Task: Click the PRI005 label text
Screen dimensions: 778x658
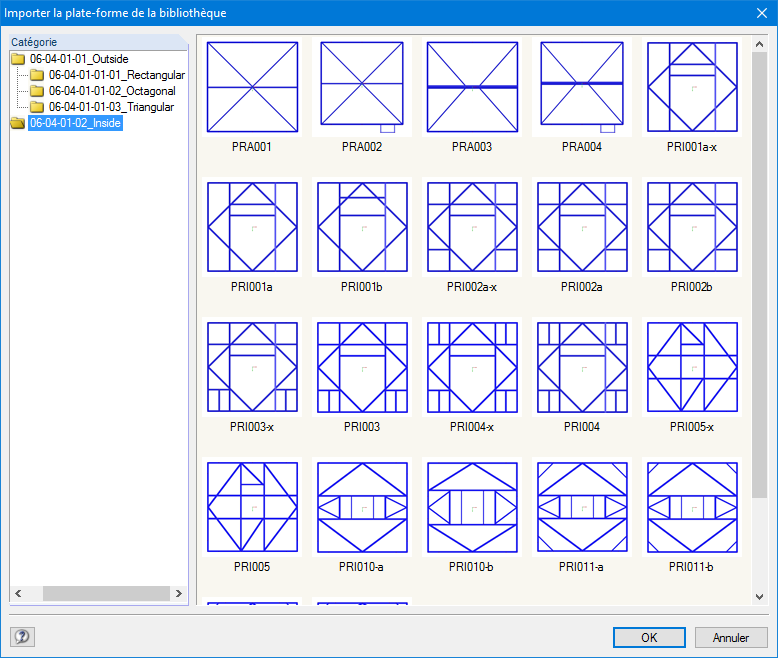Action: click(252, 567)
